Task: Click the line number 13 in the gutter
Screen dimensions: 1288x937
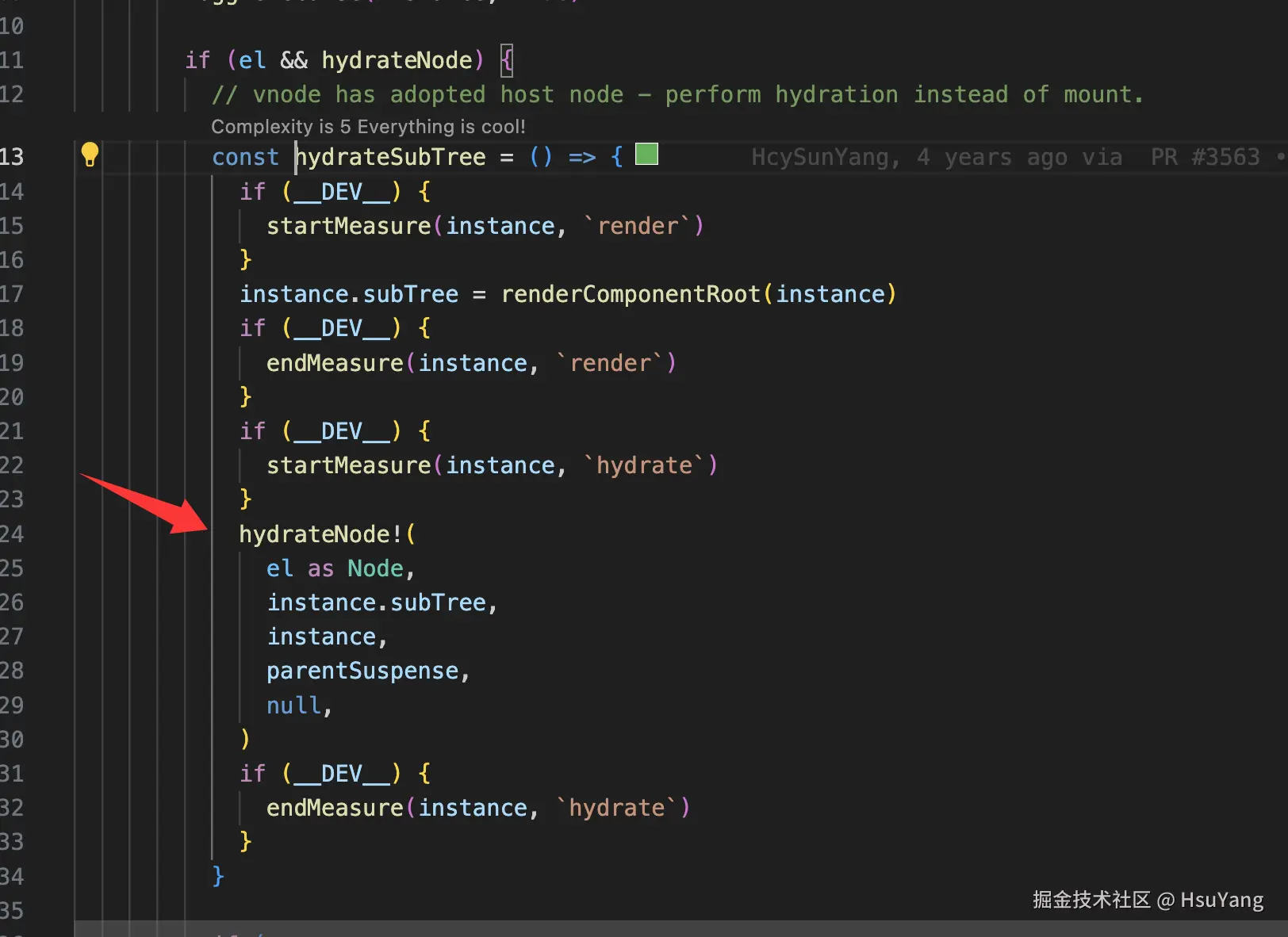Action: point(12,157)
